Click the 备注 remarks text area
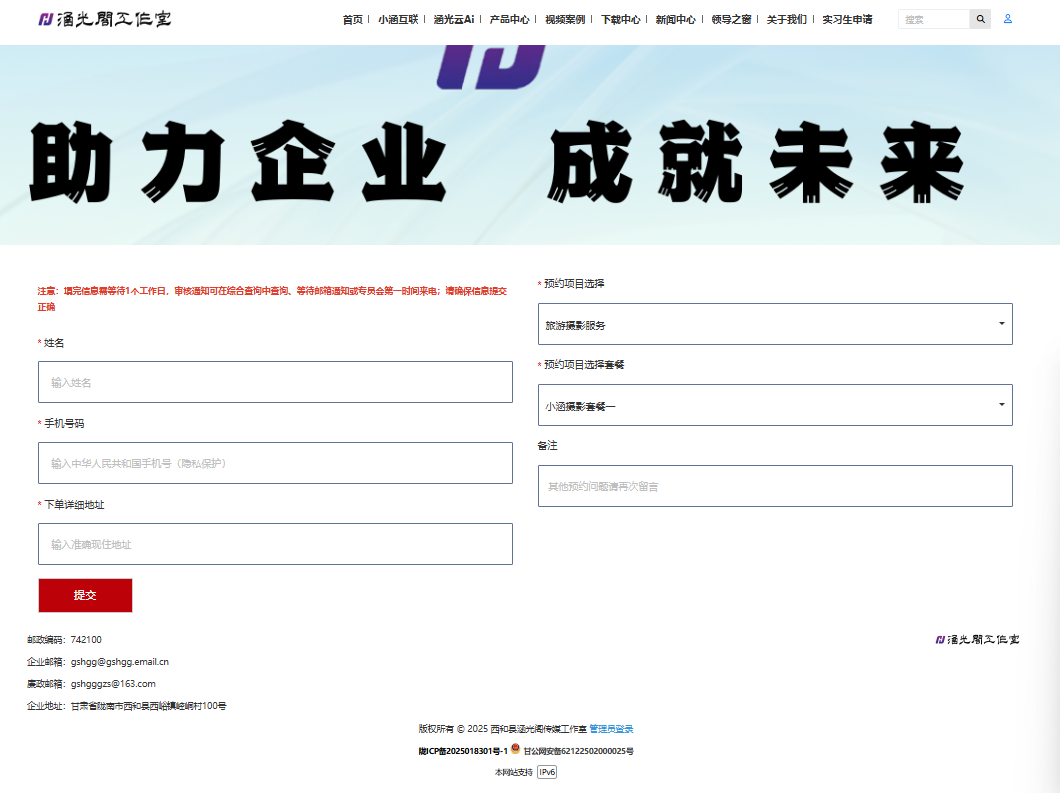This screenshot has height=793, width=1060. (775, 485)
